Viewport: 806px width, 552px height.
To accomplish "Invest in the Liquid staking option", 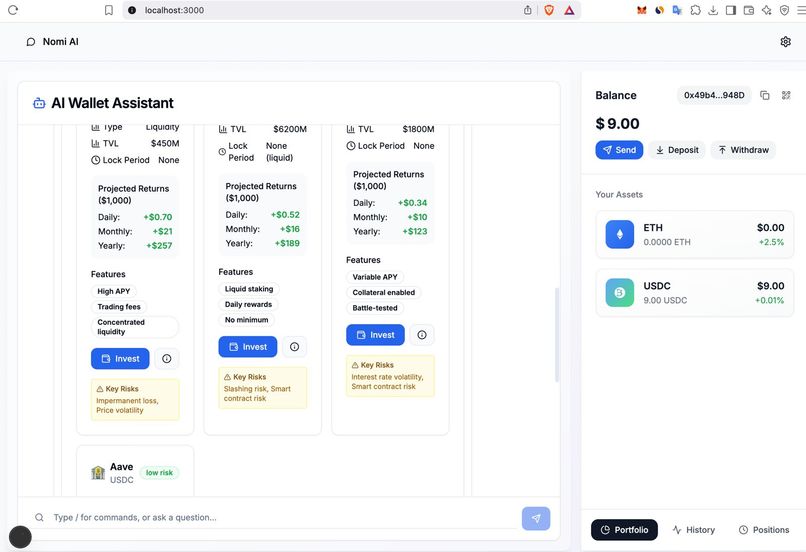I will tap(247, 347).
